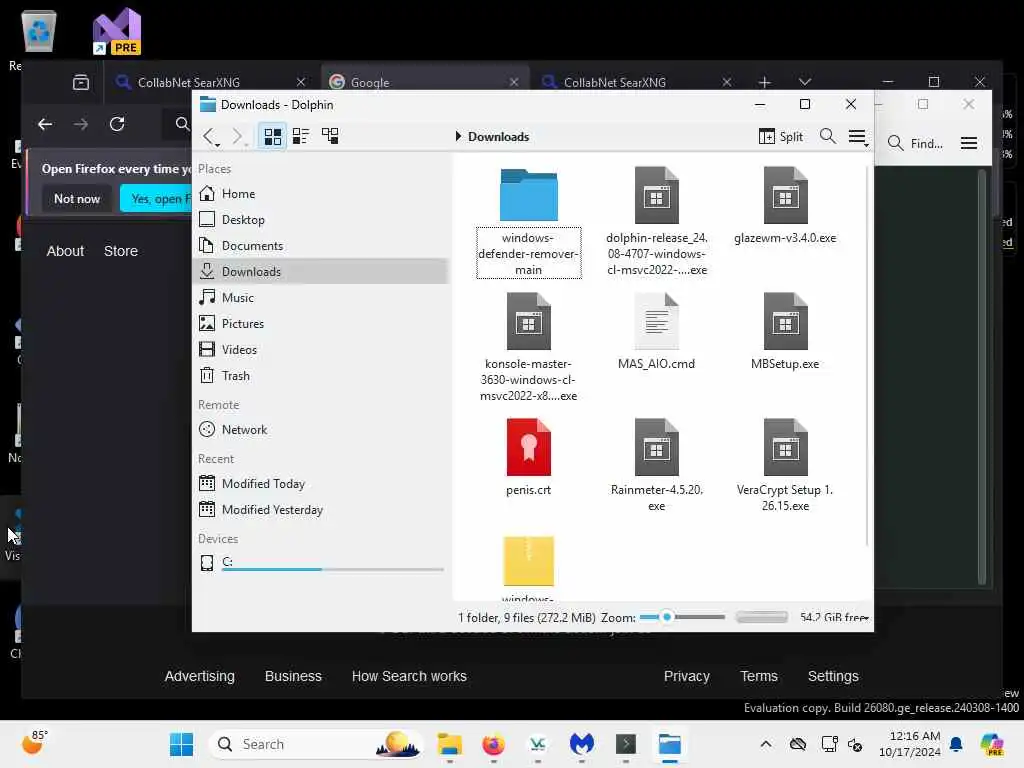This screenshot has width=1024, height=768.
Task: Select windows-defender-remover-main folder icon
Action: 528,195
